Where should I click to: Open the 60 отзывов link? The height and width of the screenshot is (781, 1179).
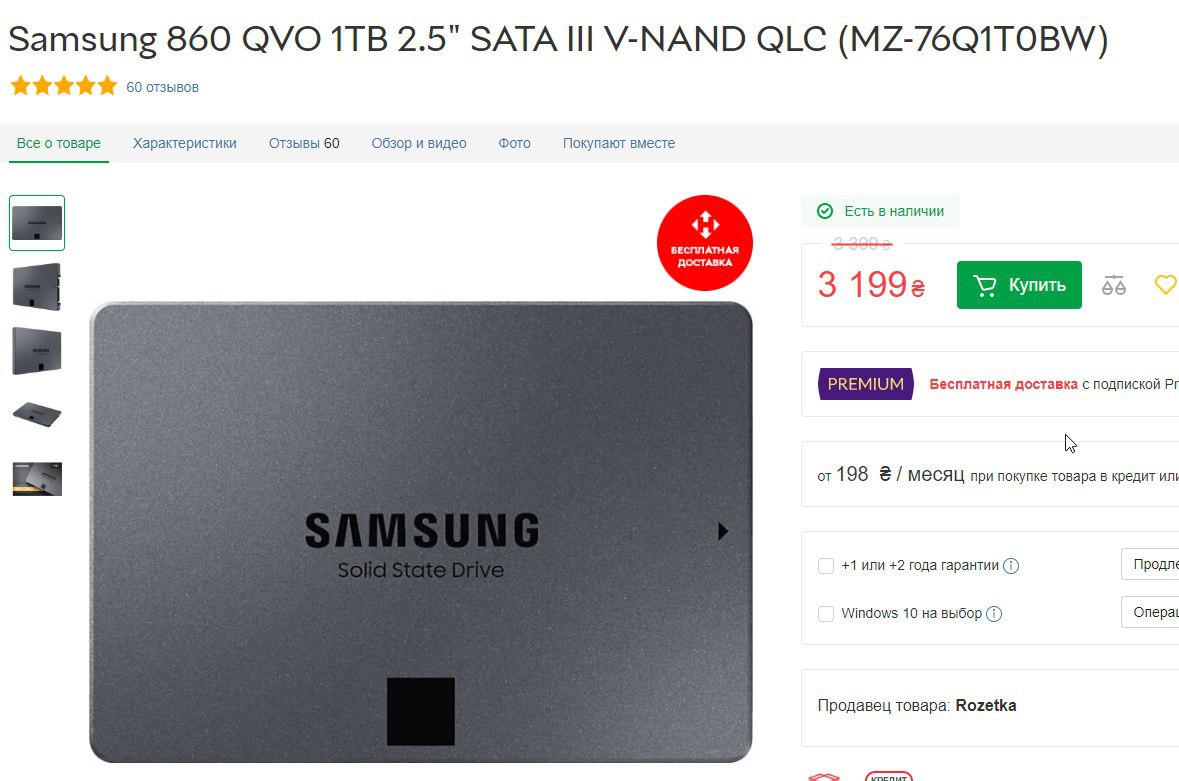[162, 87]
